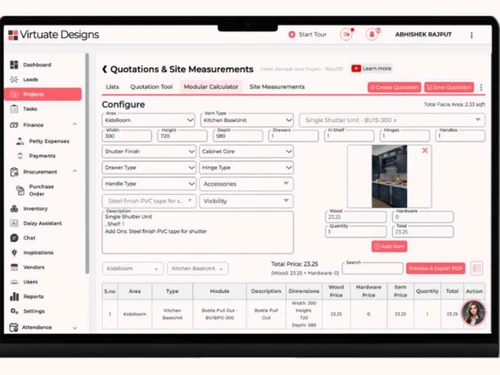This screenshot has width=500, height=375.
Task: Open the Procurement icon
Action: (x=14, y=172)
